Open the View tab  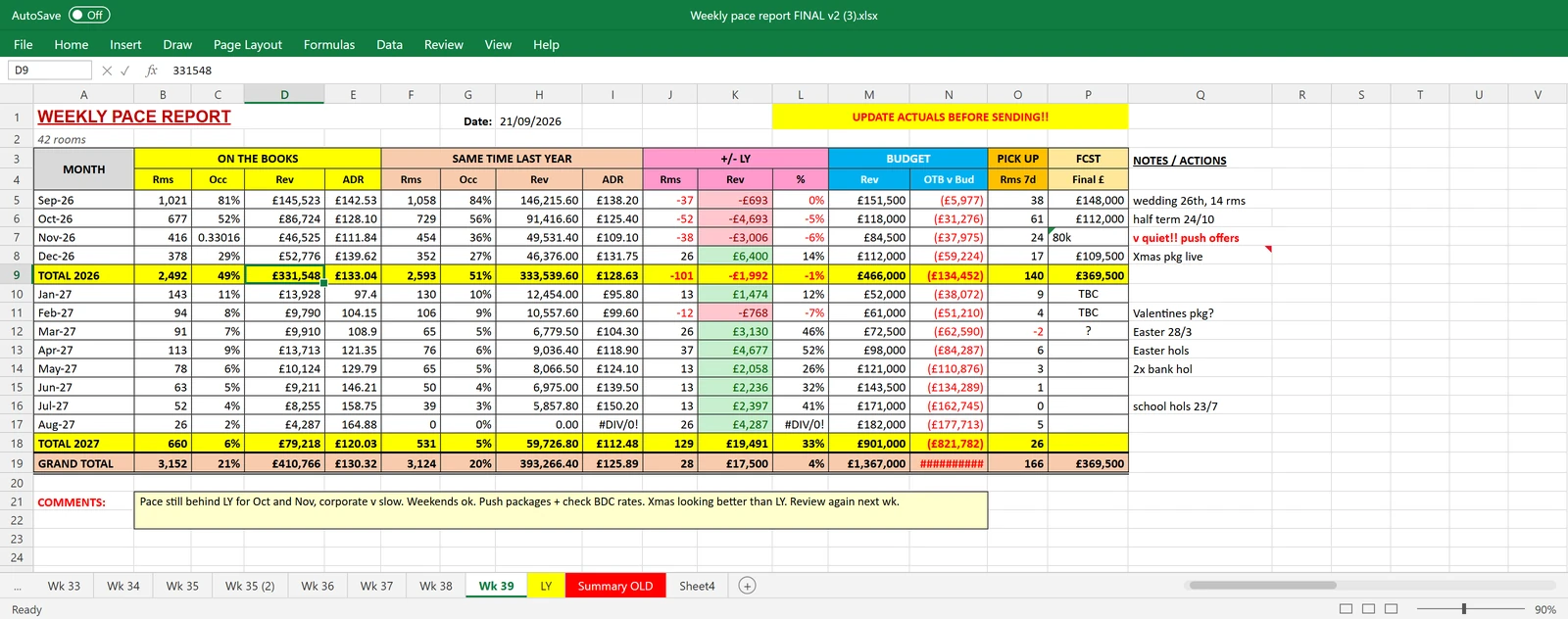[498, 44]
